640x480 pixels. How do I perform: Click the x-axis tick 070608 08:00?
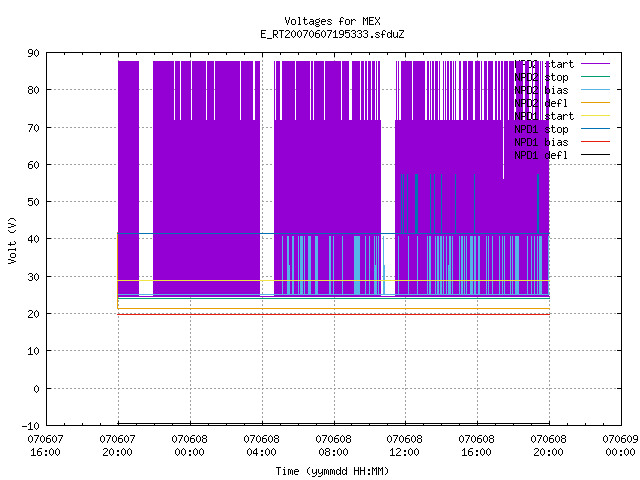[333, 446]
